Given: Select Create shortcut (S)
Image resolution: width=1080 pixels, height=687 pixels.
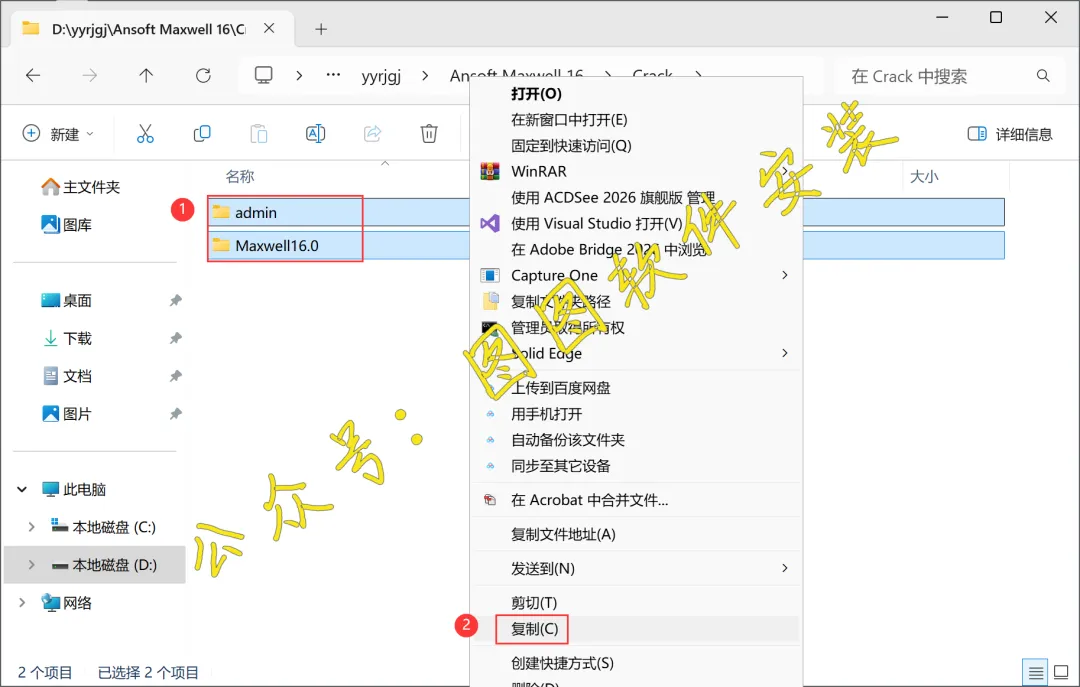Looking at the screenshot, I should pyautogui.click(x=635, y=664).
